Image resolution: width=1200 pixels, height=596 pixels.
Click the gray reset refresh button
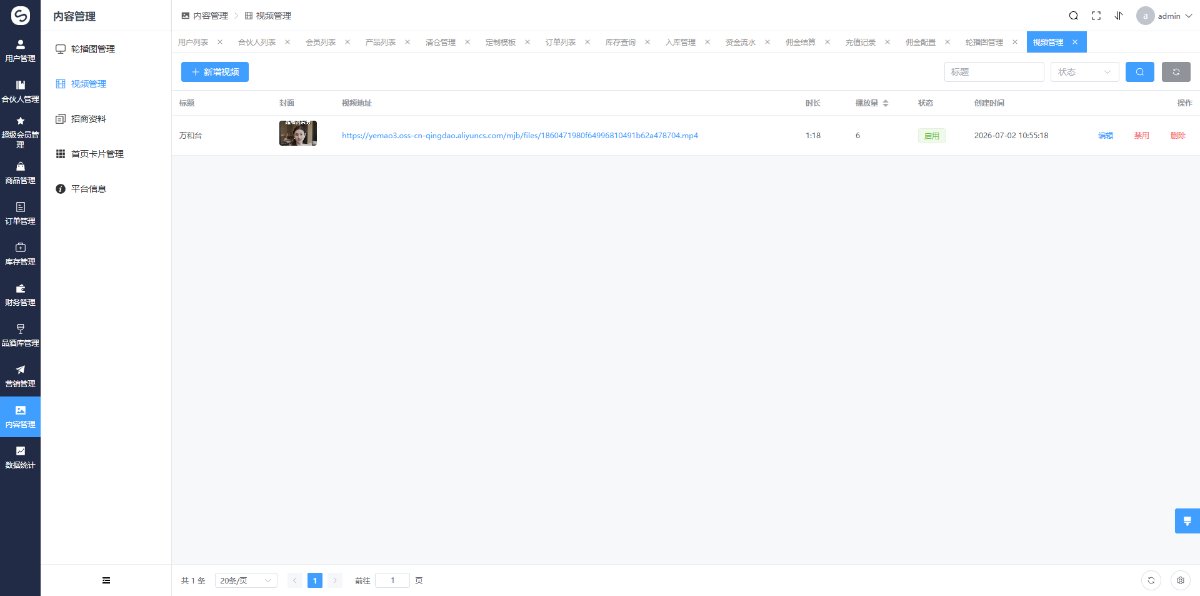click(1176, 72)
